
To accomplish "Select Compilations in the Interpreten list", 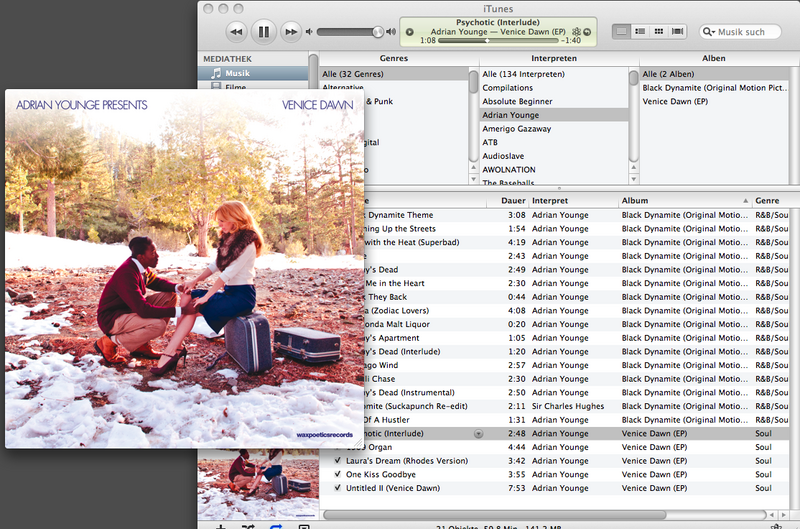I will pyautogui.click(x=554, y=88).
